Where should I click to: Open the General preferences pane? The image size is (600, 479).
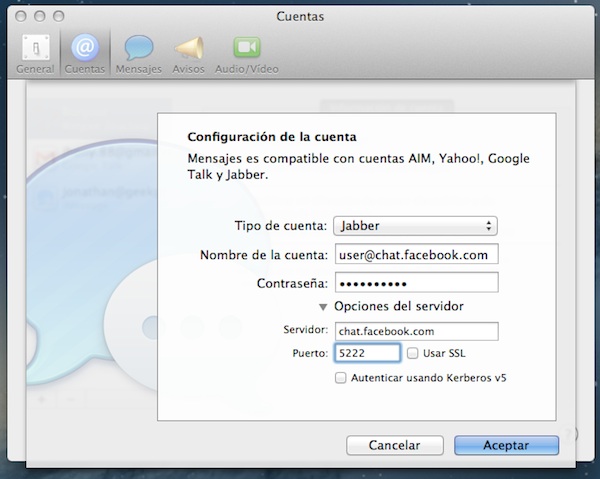point(35,53)
